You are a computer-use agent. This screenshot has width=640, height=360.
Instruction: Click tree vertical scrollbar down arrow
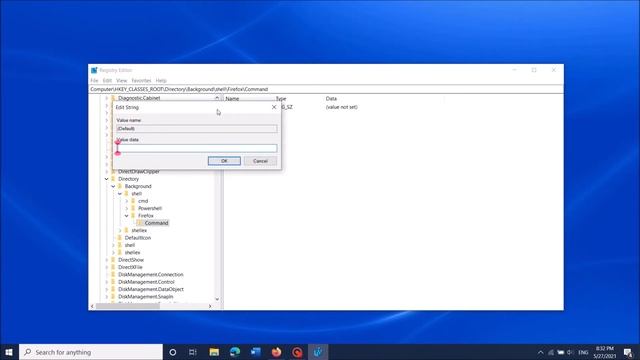pyautogui.click(x=217, y=299)
